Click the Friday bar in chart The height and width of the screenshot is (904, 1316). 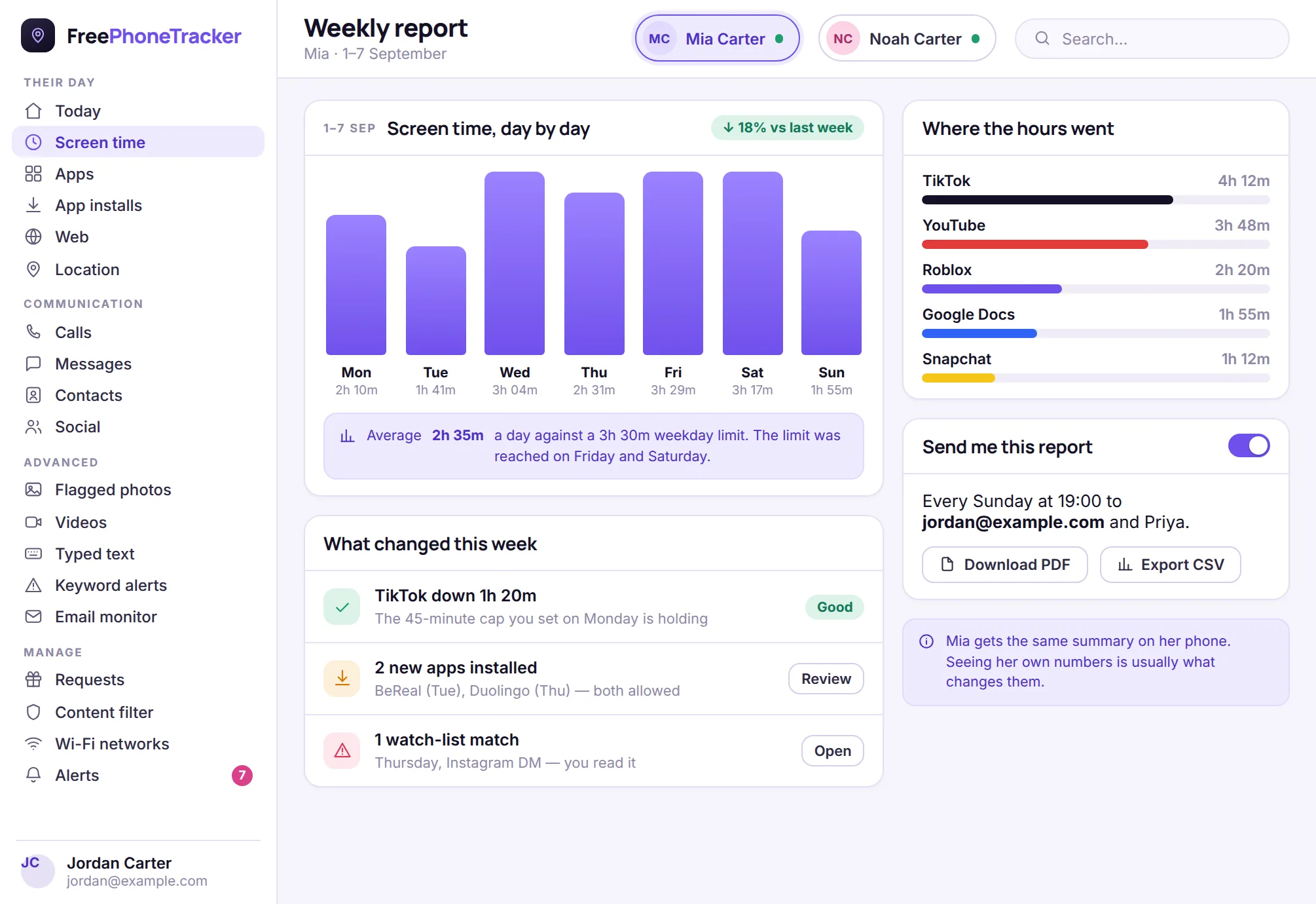673,263
